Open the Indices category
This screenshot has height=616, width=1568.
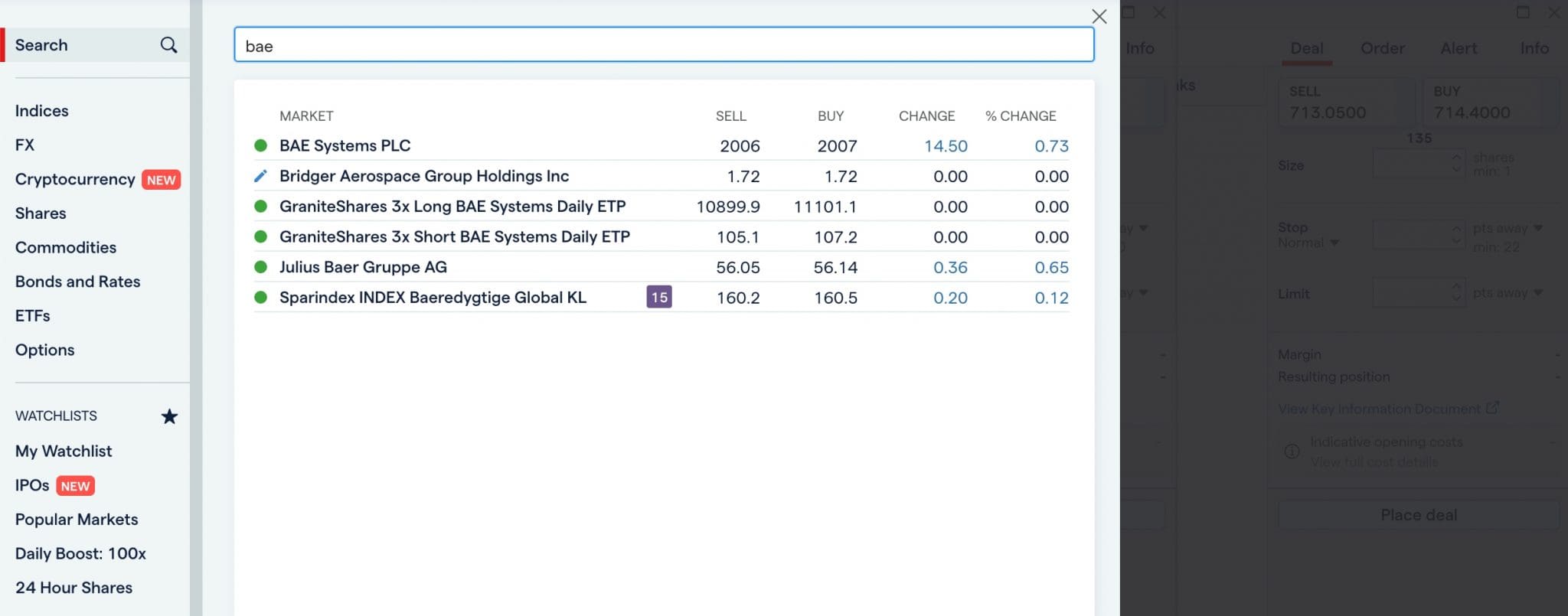tap(41, 111)
